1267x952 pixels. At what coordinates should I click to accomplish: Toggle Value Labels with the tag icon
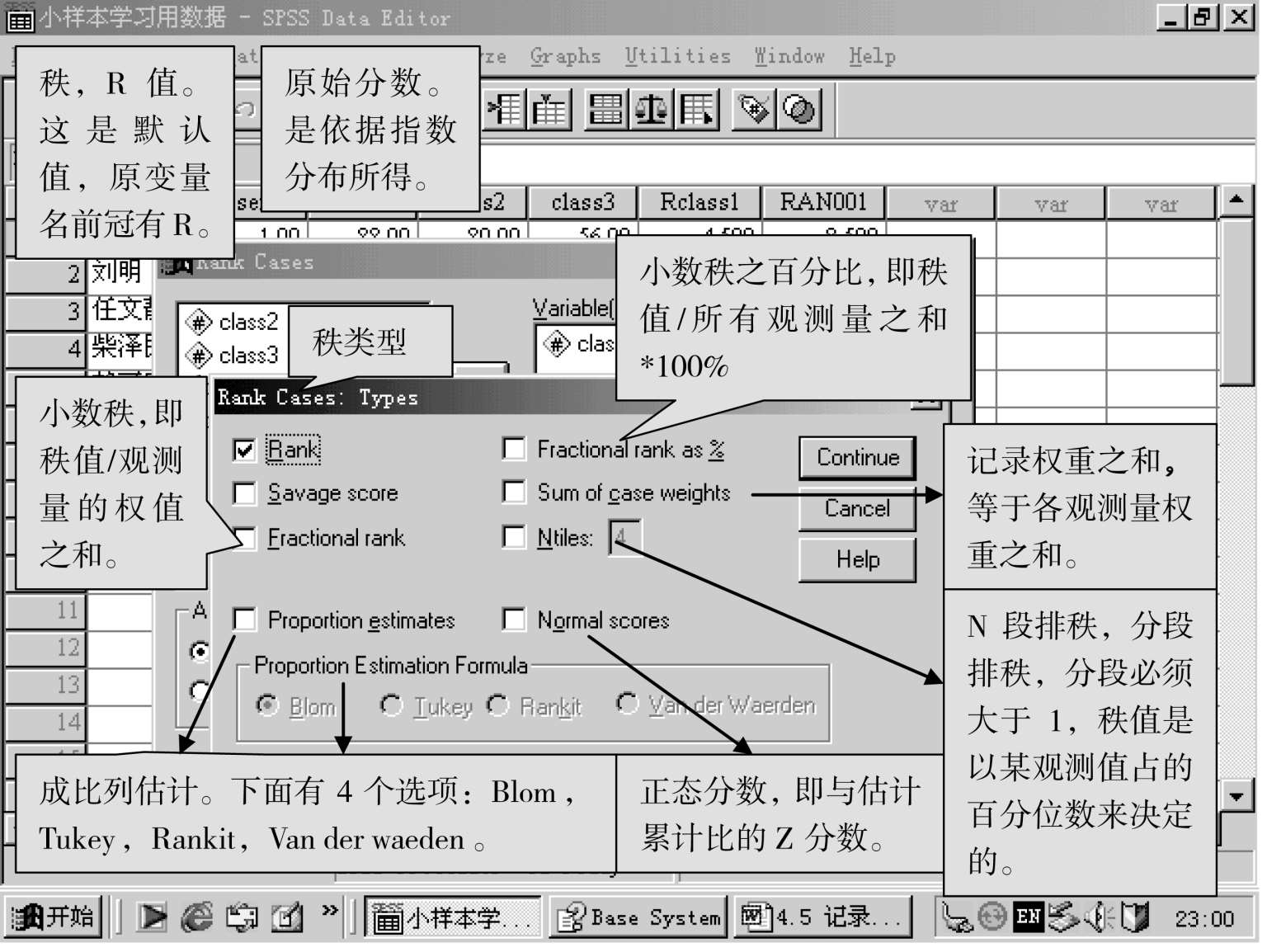point(753,110)
